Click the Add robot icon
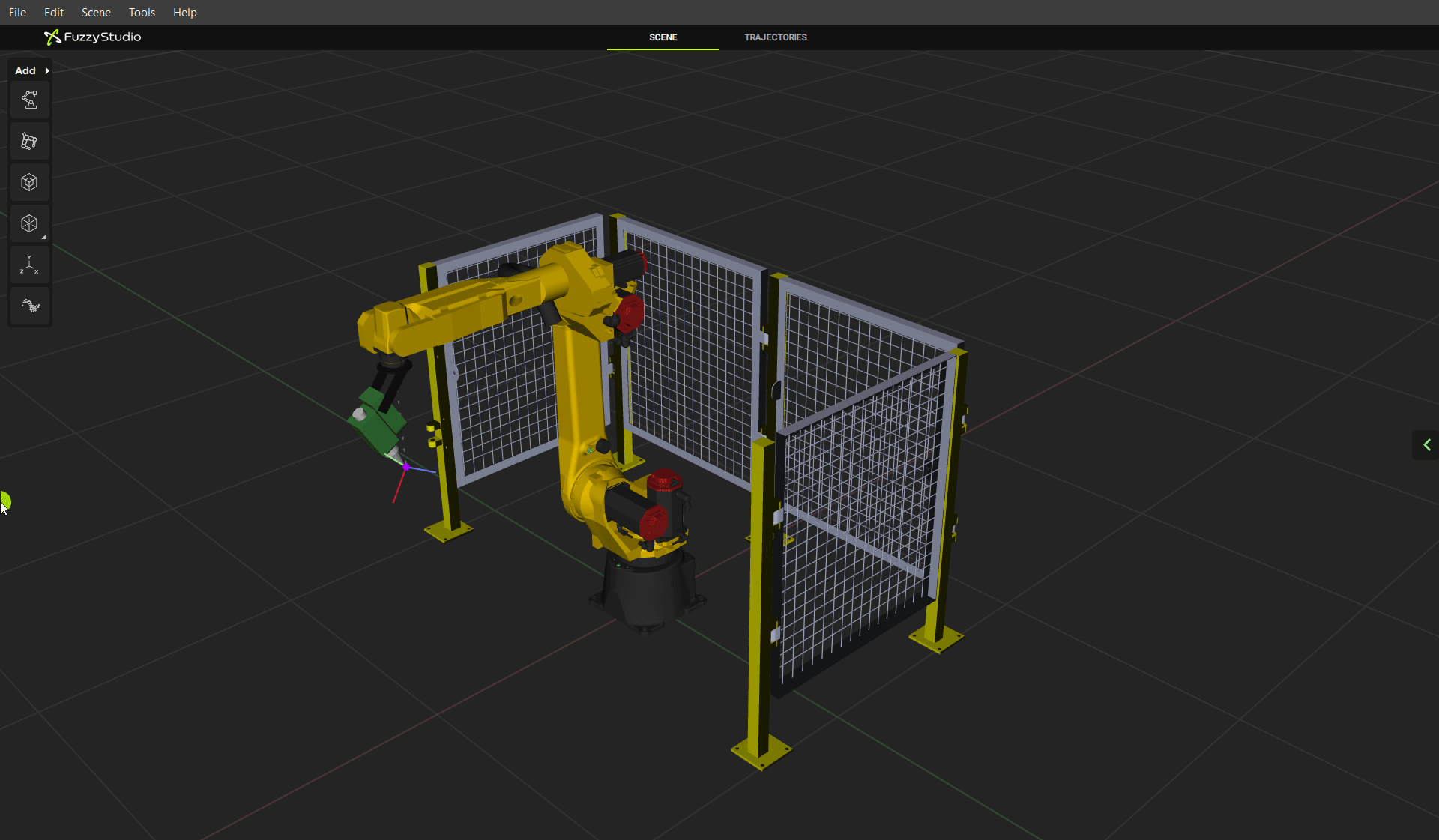This screenshot has width=1439, height=840. point(29,100)
